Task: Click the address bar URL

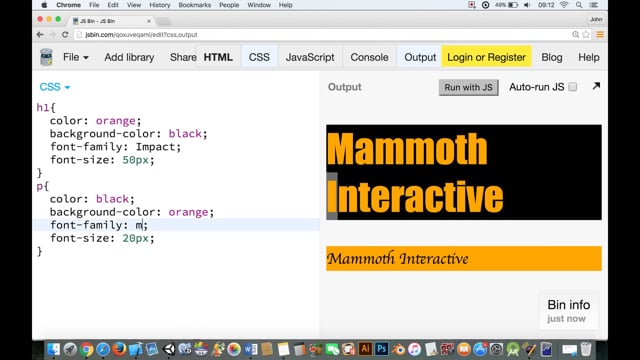Action: coord(141,35)
